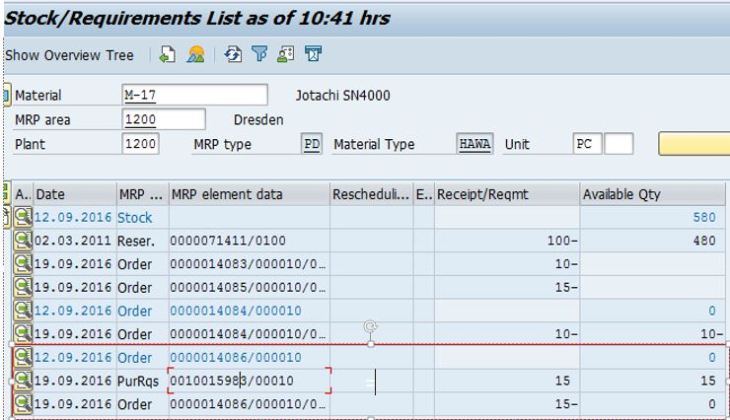This screenshot has height=420, width=730.
Task: Open details icon for 0000014084/000010/0 row
Action: (23, 334)
